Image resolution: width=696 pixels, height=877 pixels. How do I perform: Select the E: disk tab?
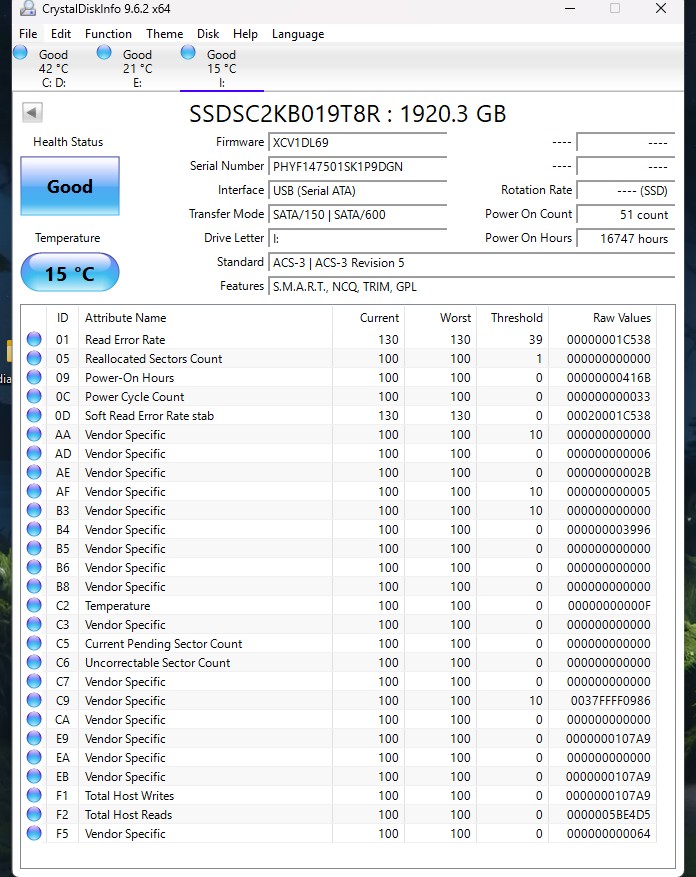pos(137,68)
